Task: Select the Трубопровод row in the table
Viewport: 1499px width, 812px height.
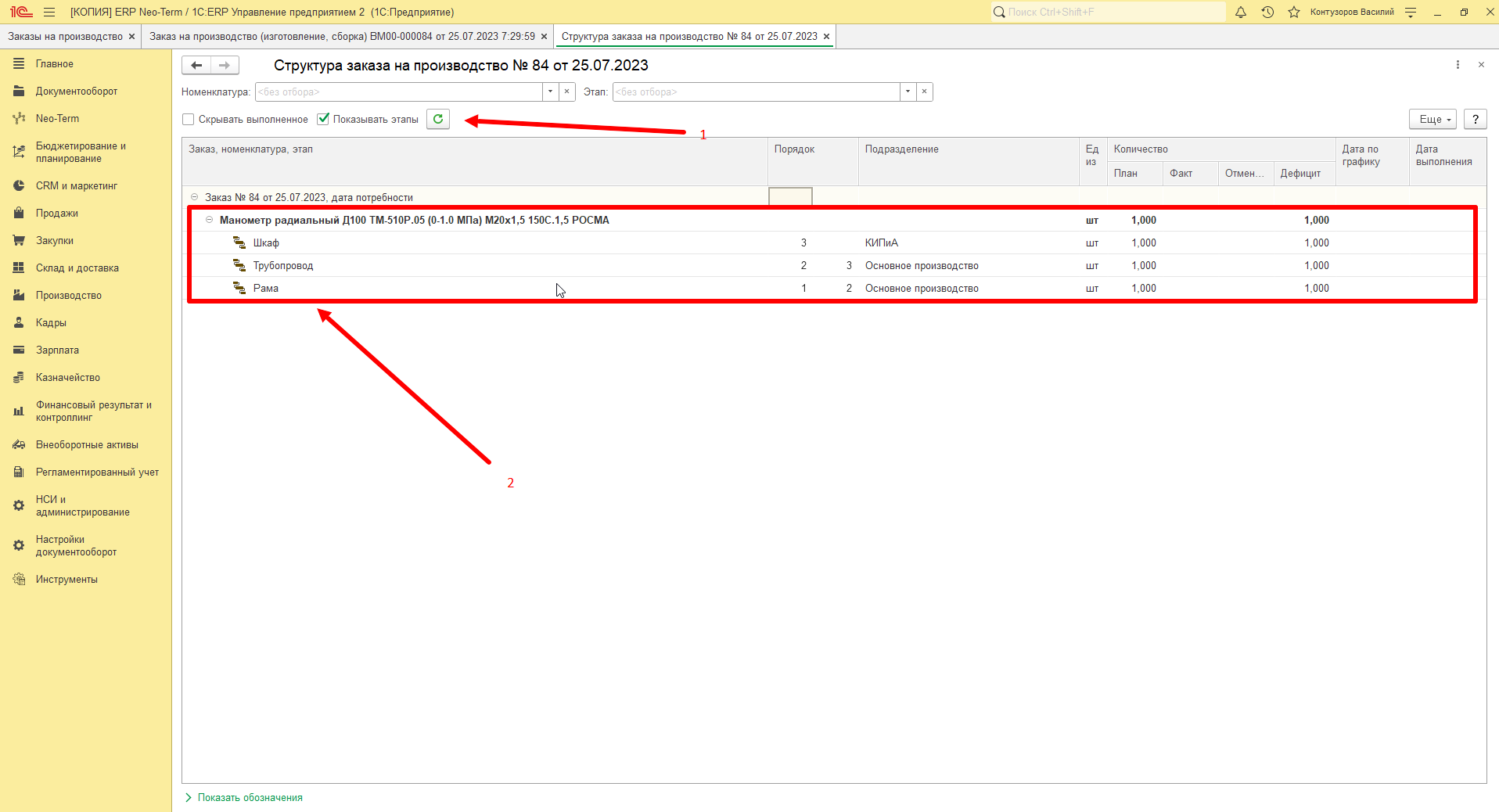Action: click(x=834, y=265)
